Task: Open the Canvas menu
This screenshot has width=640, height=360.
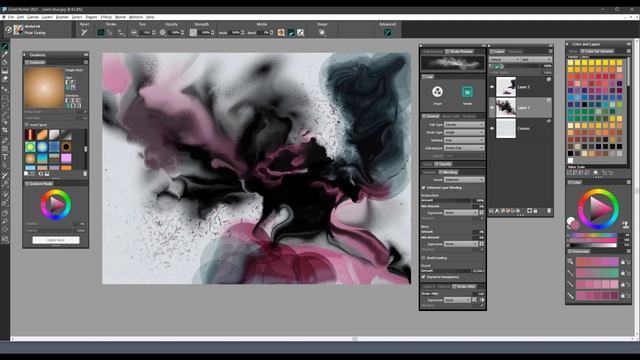Action: coord(33,17)
